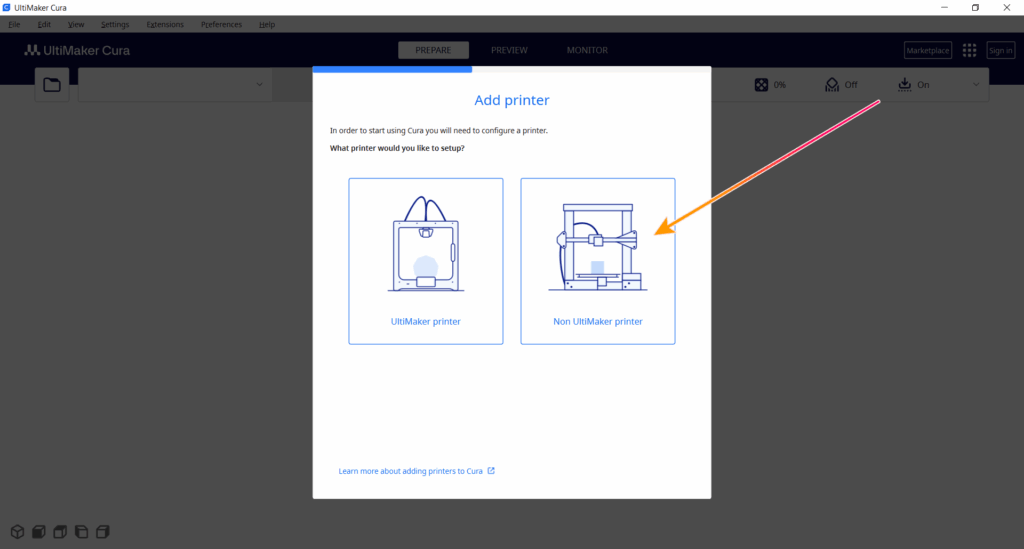
Task: Click the Non UltiMaker printer label text
Action: (x=598, y=321)
